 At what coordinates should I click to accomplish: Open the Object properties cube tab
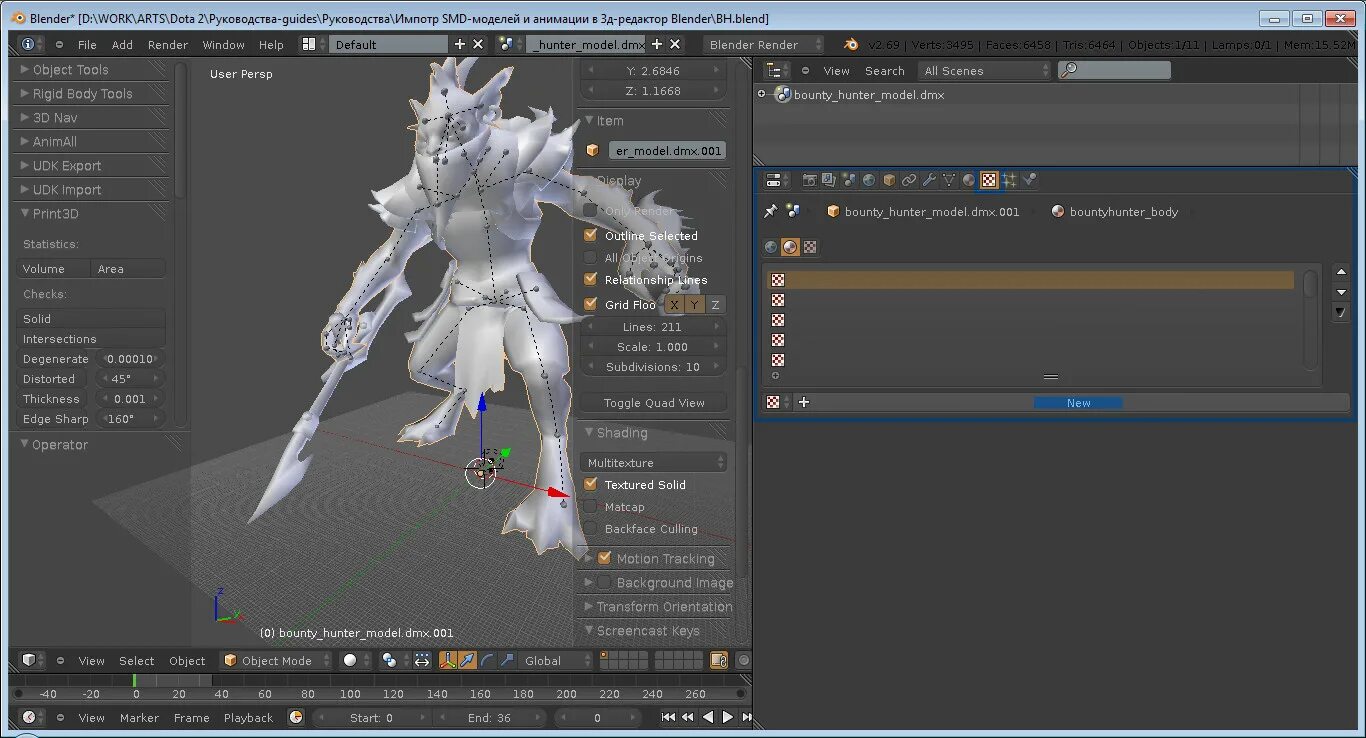[889, 180]
